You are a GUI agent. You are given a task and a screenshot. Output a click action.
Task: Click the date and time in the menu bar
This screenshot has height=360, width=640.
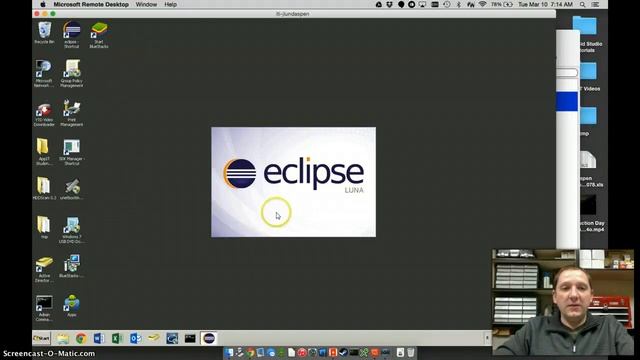click(545, 4)
